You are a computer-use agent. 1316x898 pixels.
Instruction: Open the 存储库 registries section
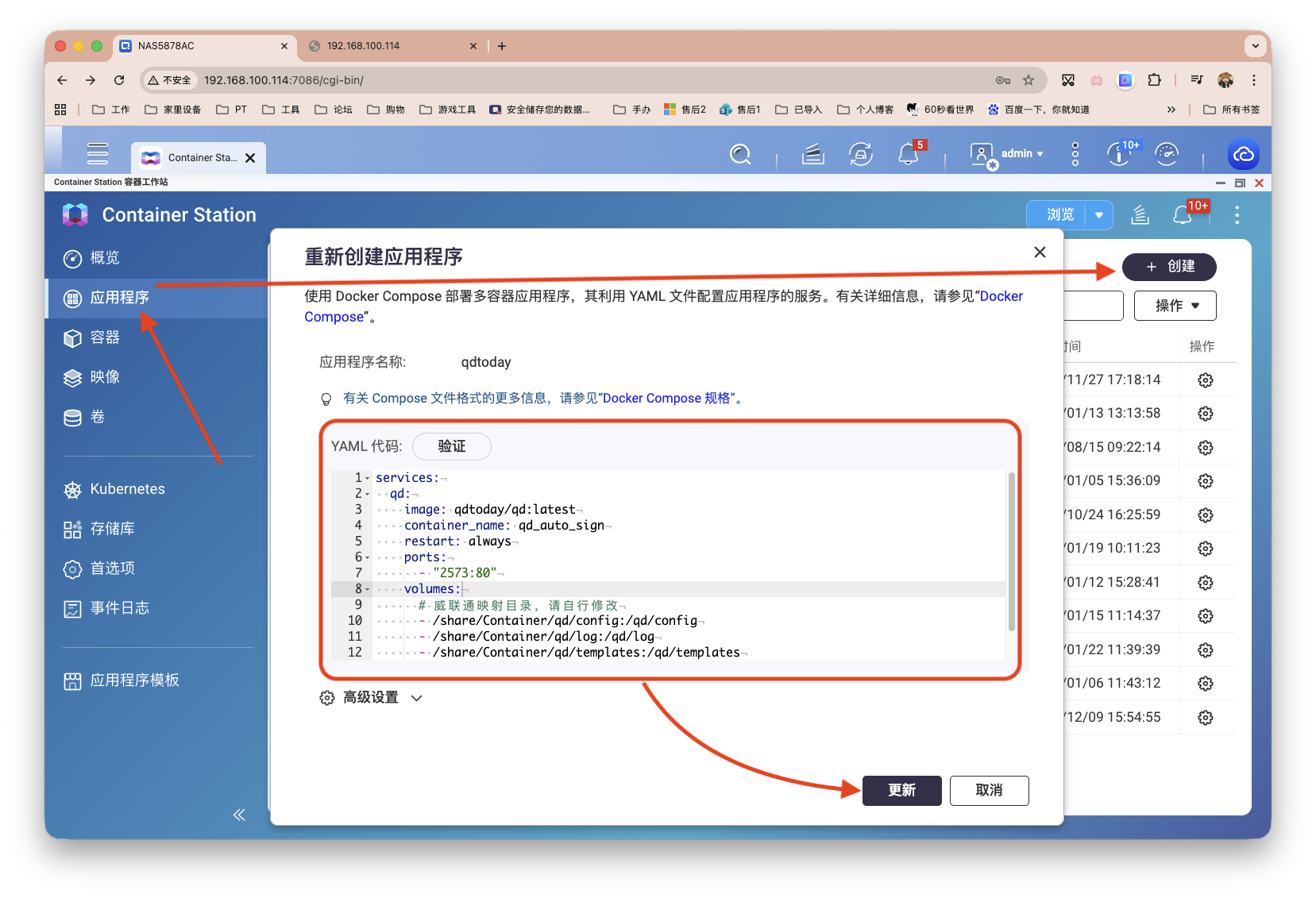pos(111,528)
